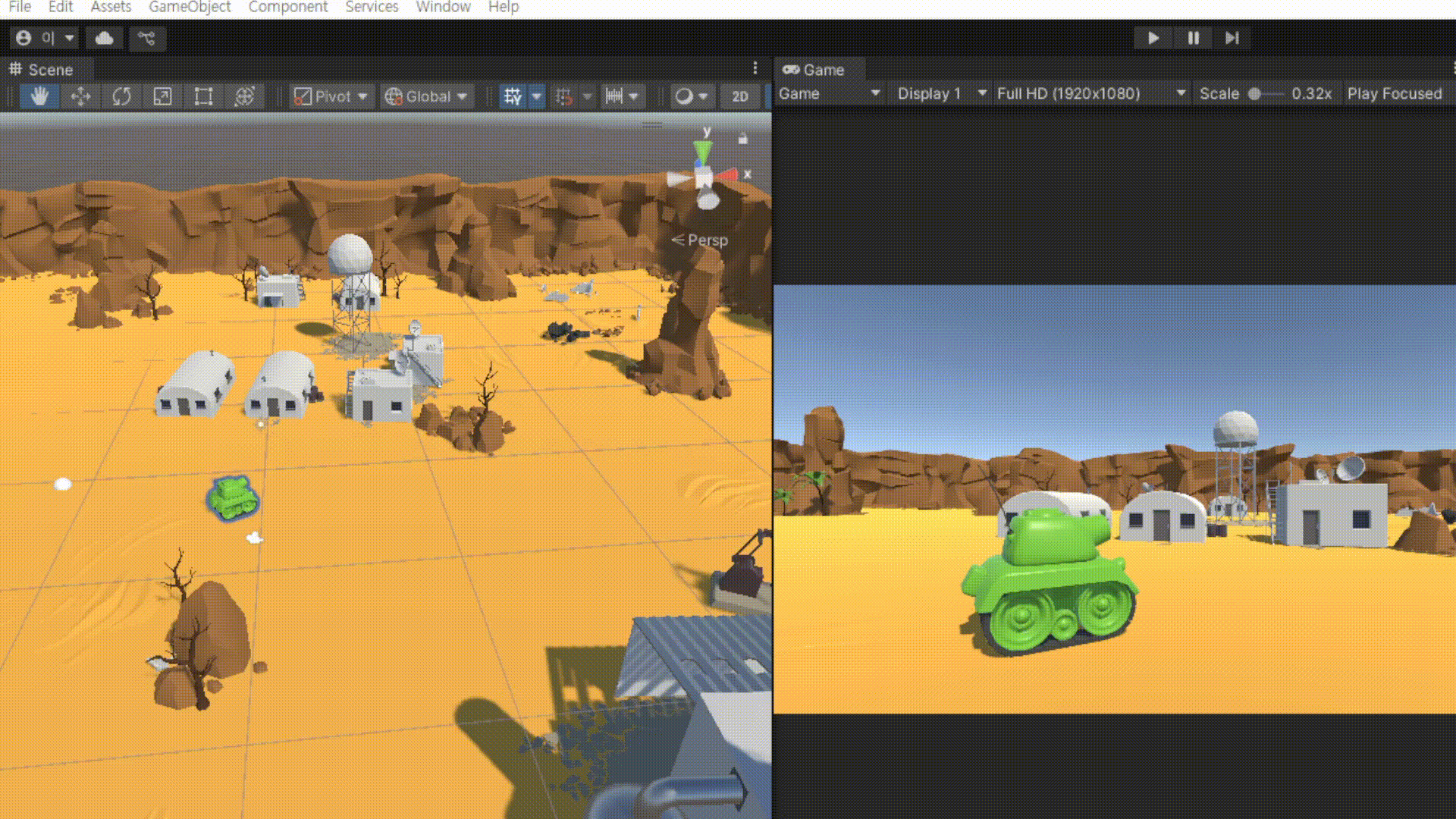Open the version control icon
Image resolution: width=1456 pixels, height=819 pixels.
coord(147,38)
